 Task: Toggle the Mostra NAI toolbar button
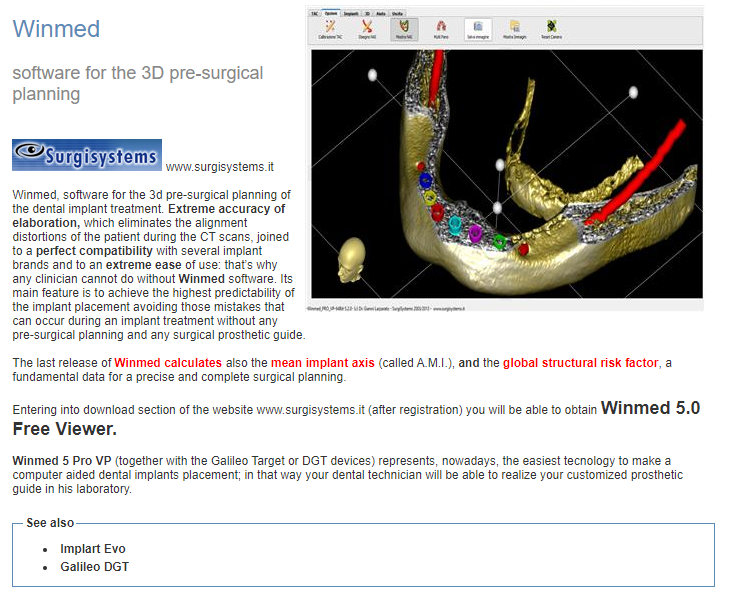point(404,30)
